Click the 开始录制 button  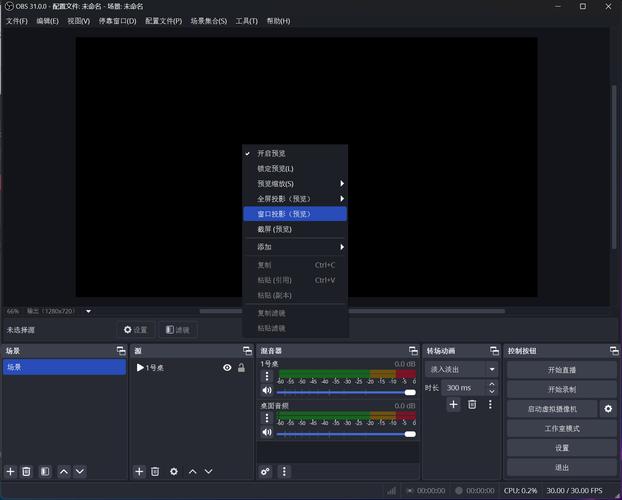click(561, 389)
